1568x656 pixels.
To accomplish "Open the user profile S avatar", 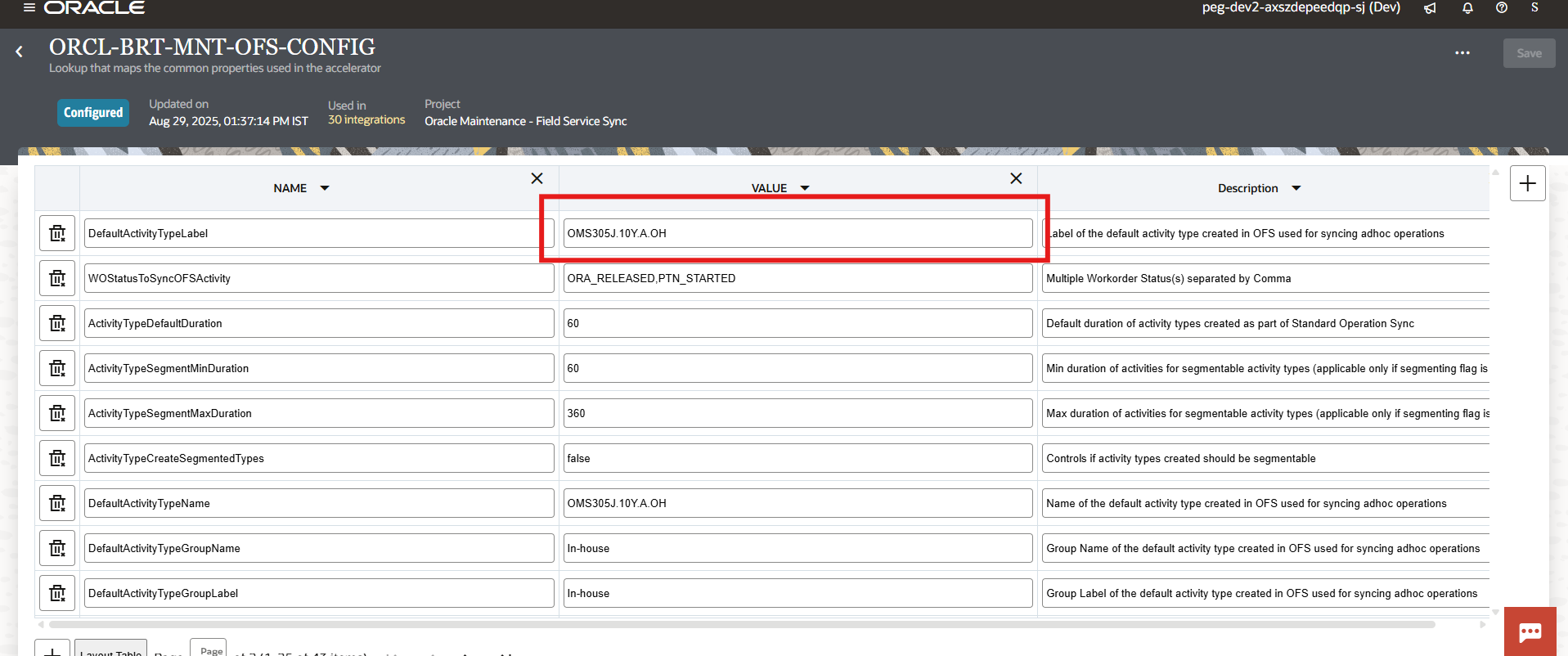I will pyautogui.click(x=1534, y=7).
